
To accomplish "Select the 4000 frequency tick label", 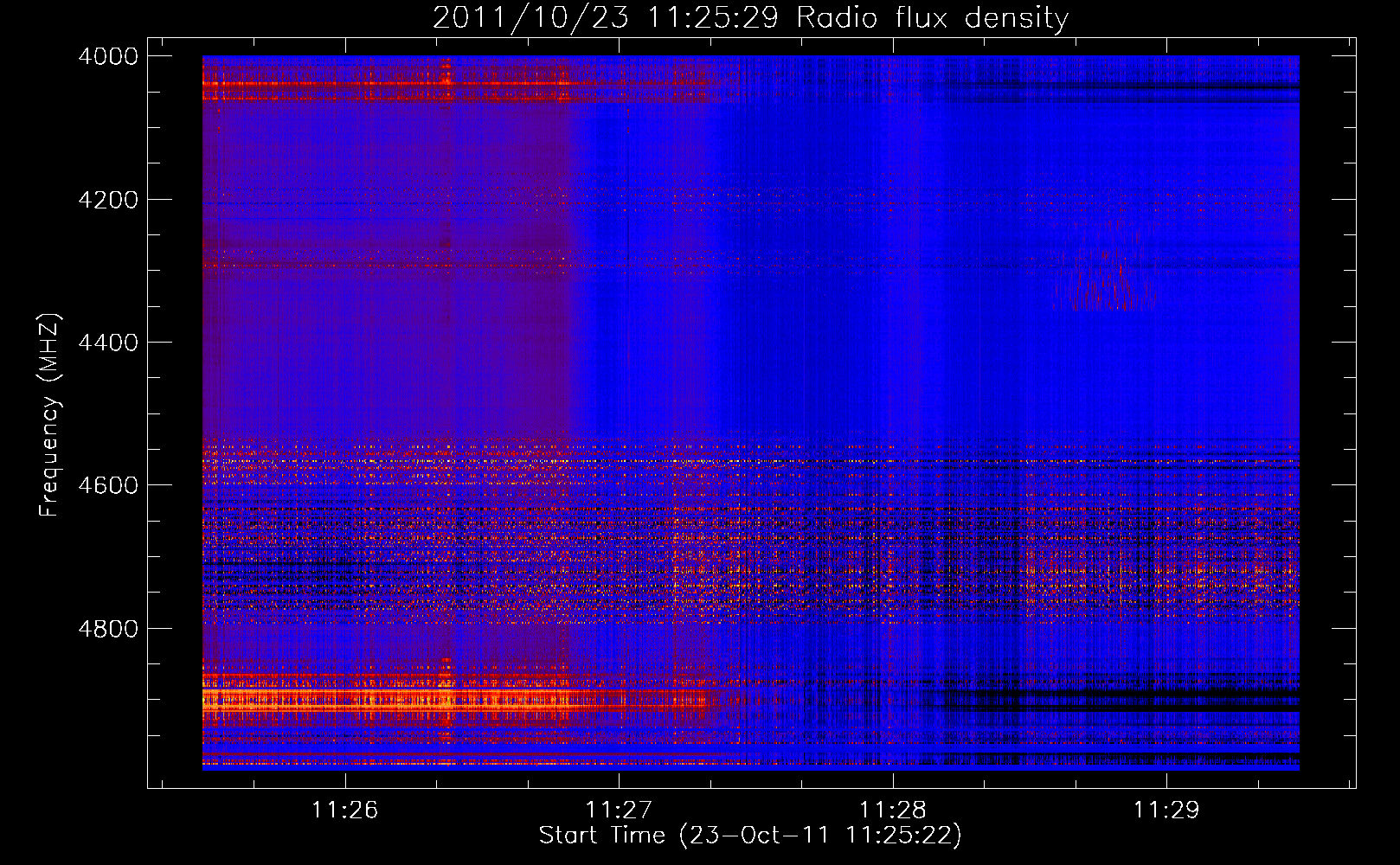I will (x=108, y=56).
